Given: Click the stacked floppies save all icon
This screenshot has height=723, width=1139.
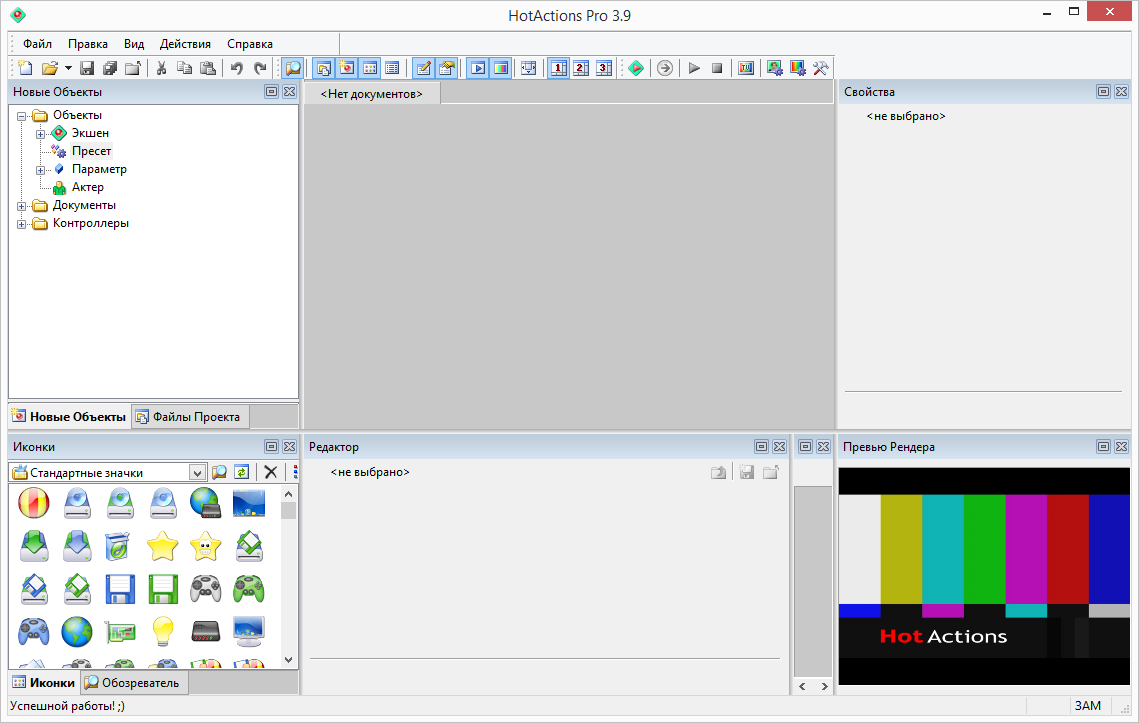Looking at the screenshot, I should pos(110,68).
